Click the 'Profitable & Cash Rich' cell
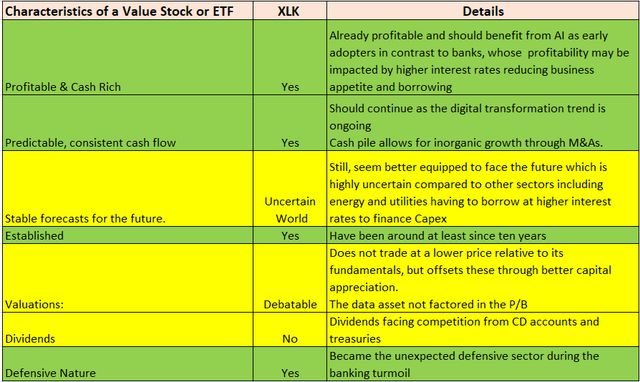The width and height of the screenshot is (640, 382). click(x=128, y=58)
